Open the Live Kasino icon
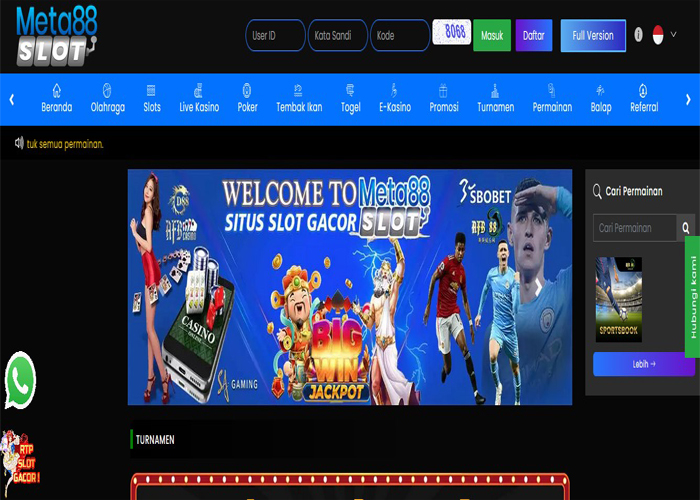 (x=199, y=90)
